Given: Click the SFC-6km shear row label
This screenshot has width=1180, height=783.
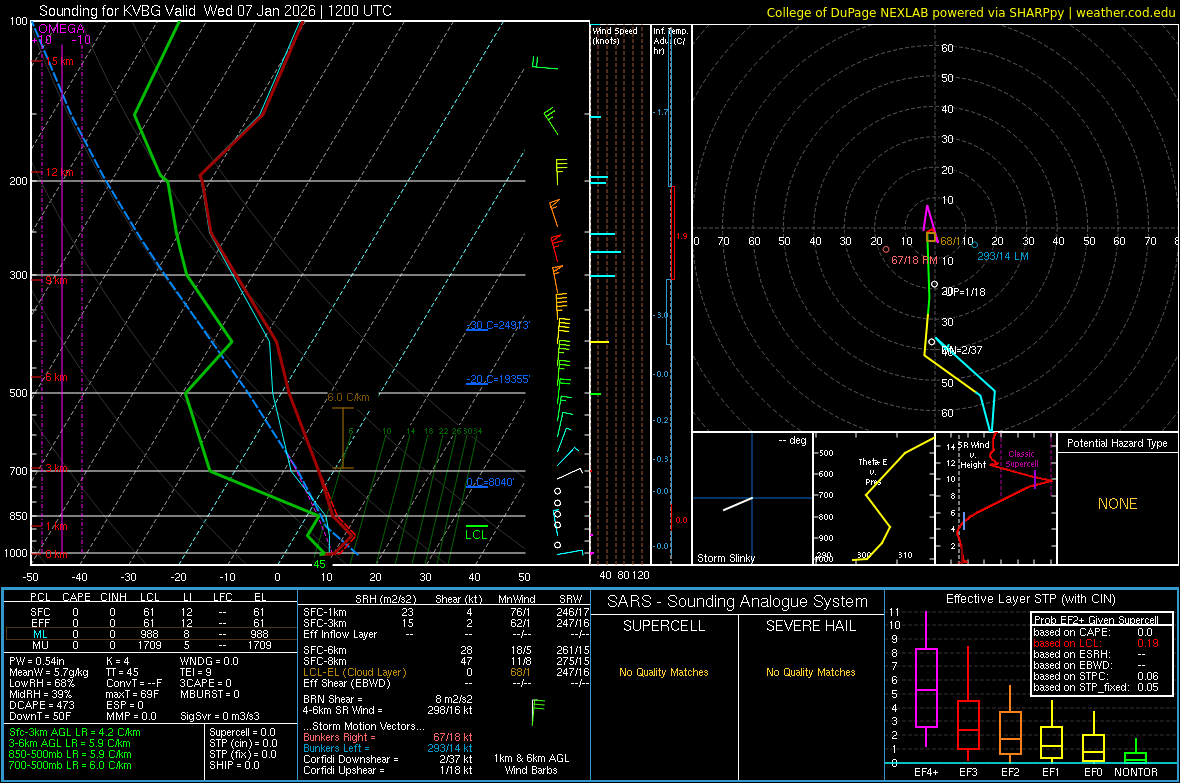Looking at the screenshot, I should 324,650.
